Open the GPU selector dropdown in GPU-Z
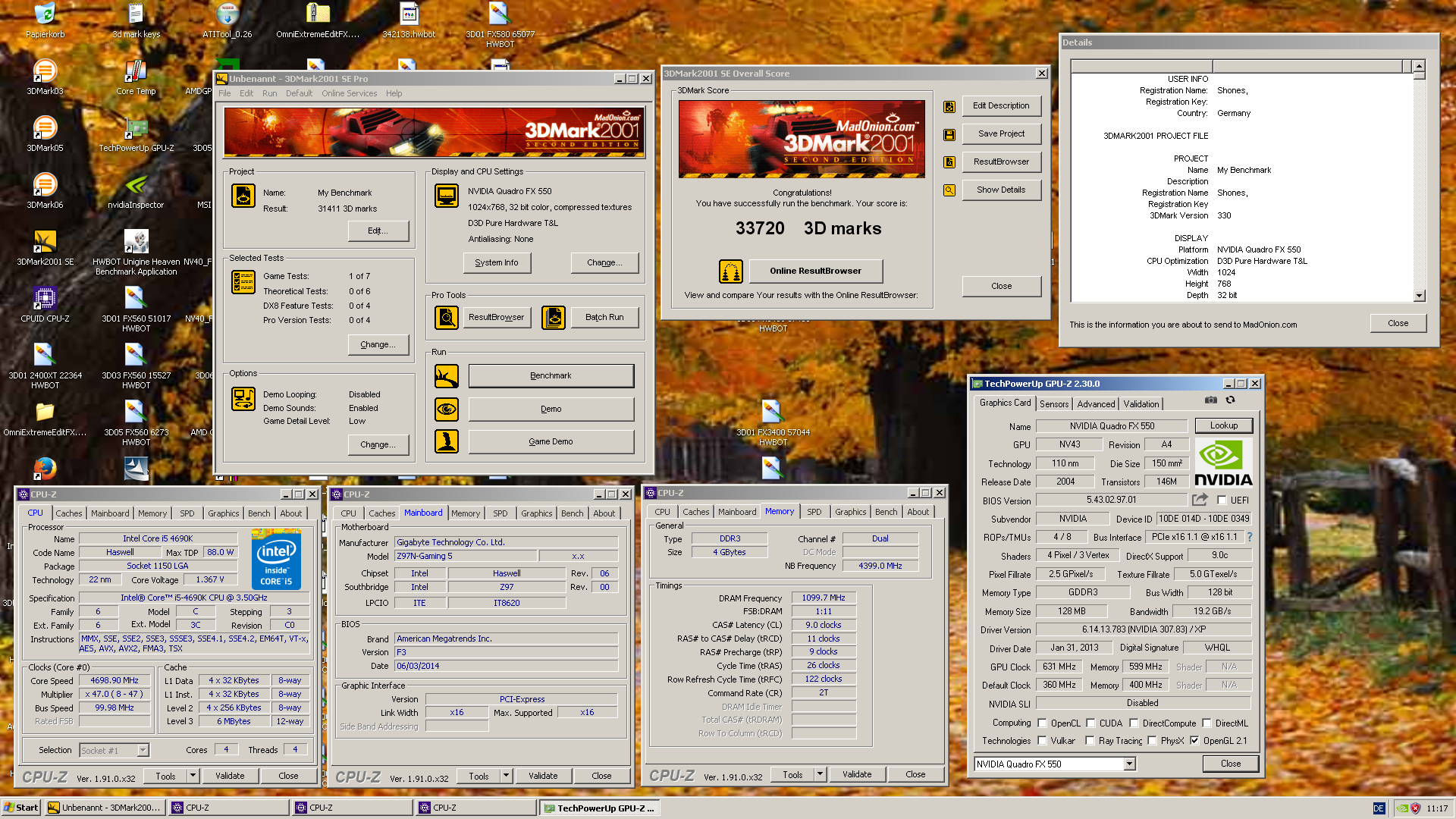Image resolution: width=1456 pixels, height=819 pixels. point(1129,764)
